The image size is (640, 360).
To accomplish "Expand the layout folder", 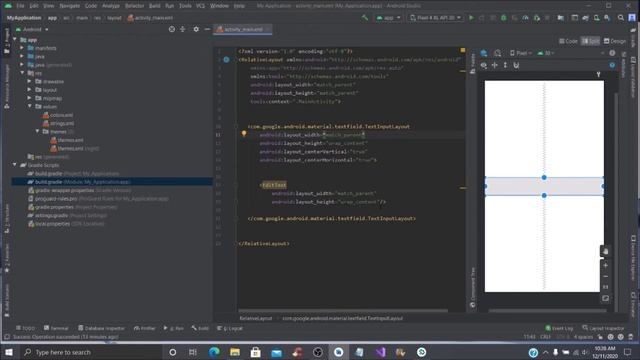I will [x=29, y=90].
